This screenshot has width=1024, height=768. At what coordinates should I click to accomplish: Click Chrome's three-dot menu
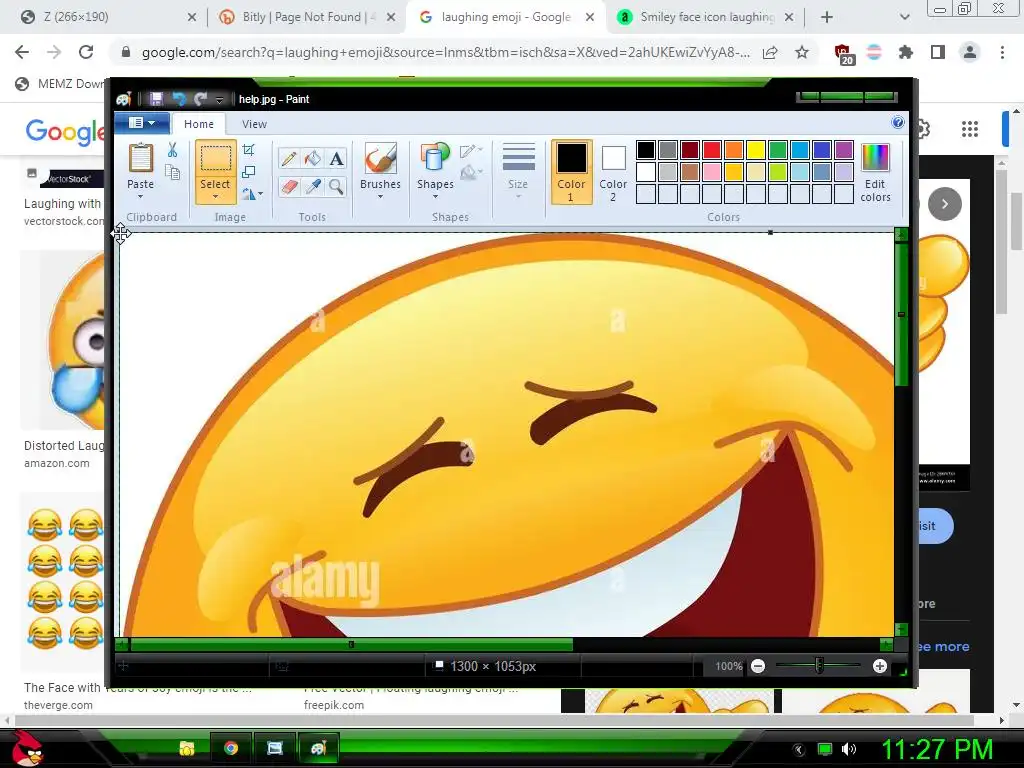[x=1002, y=52]
